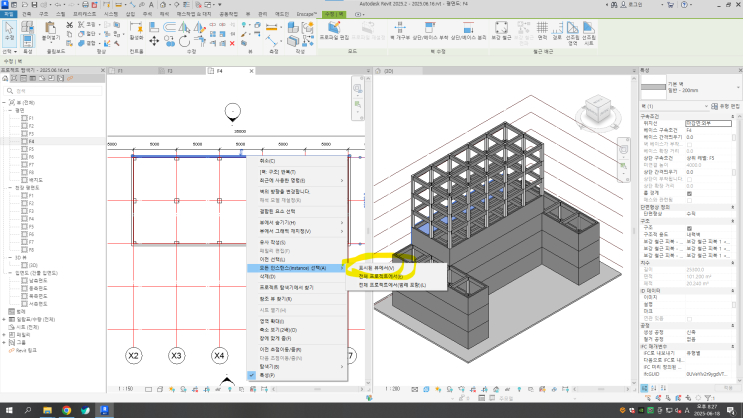The image size is (743, 418).
Task: Select the Align tool icon
Action: [154, 27]
